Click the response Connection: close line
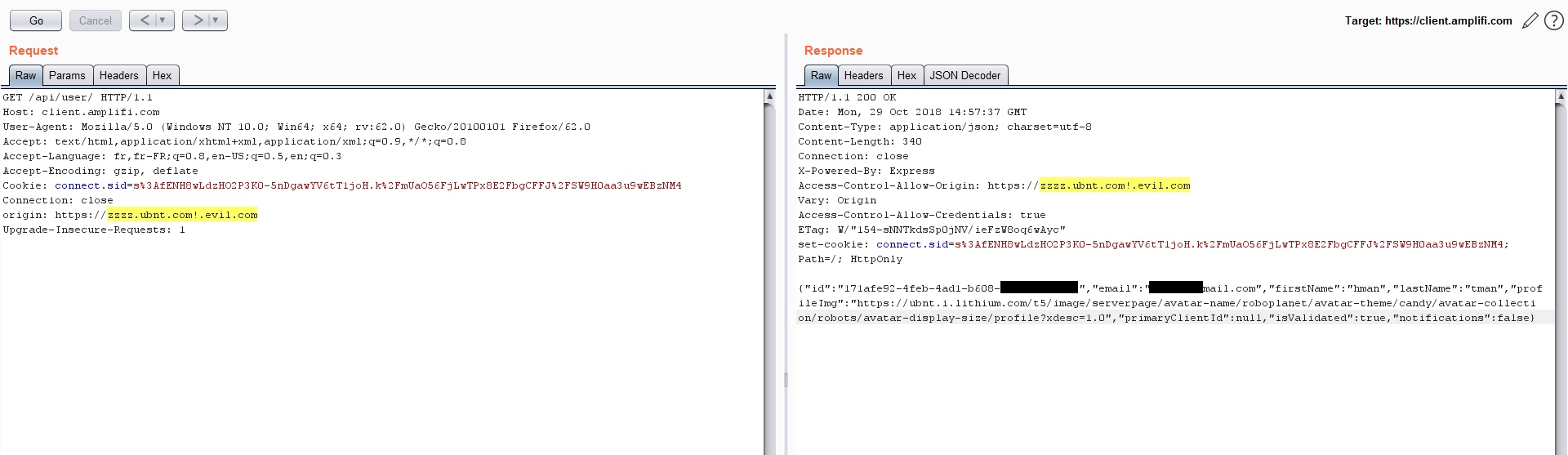Screen dimensions: 1568x455 [853, 156]
